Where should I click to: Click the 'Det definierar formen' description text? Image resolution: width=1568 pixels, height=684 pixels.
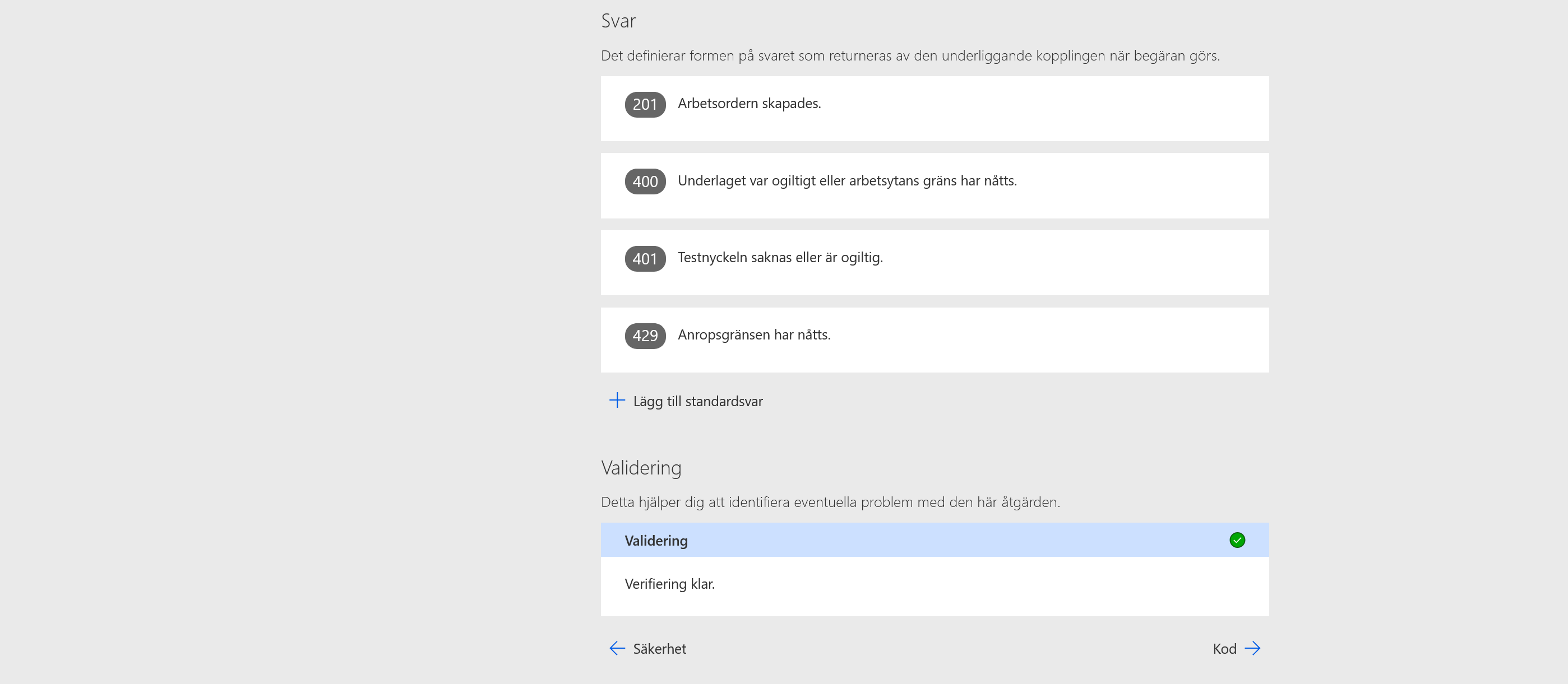tap(910, 56)
